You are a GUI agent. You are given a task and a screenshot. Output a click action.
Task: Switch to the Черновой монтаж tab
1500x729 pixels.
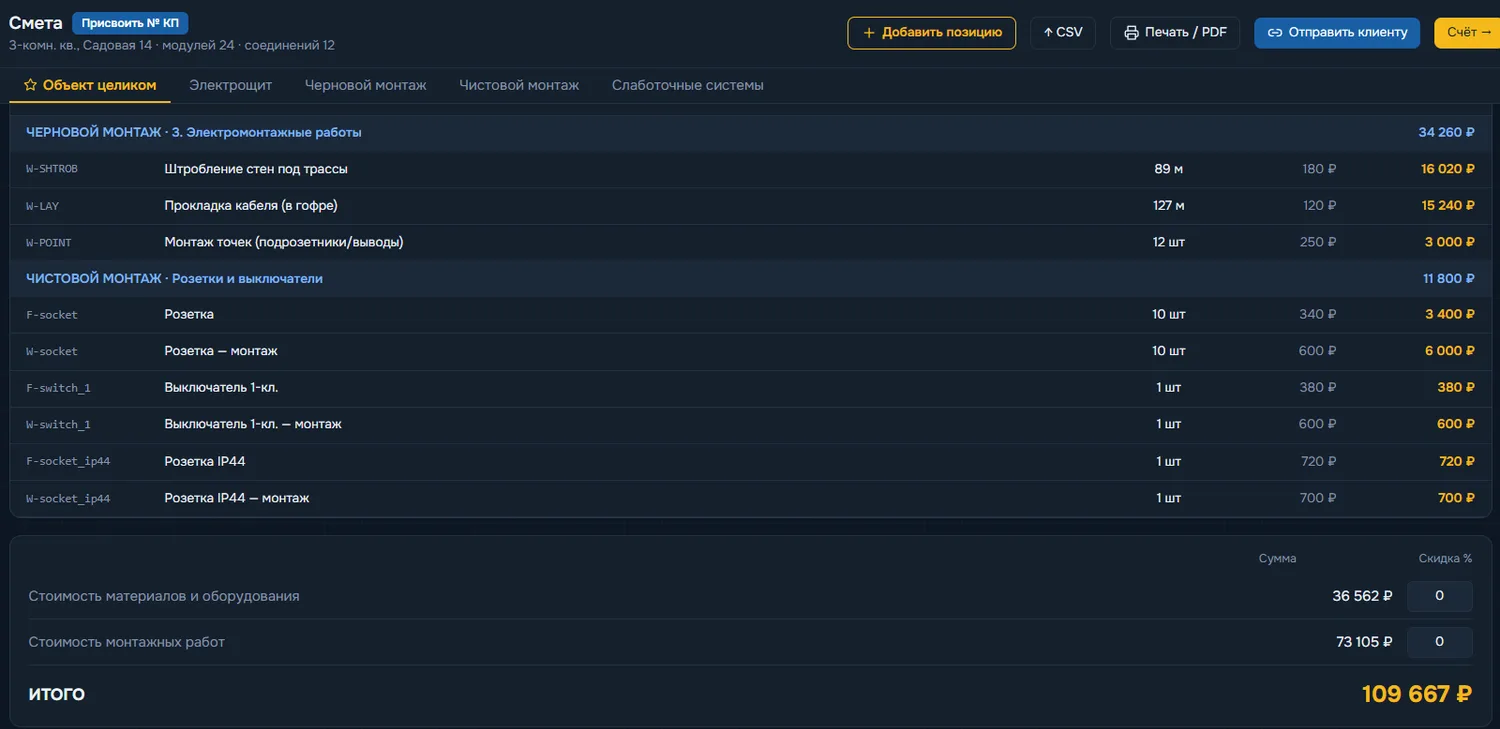pyautogui.click(x=366, y=85)
